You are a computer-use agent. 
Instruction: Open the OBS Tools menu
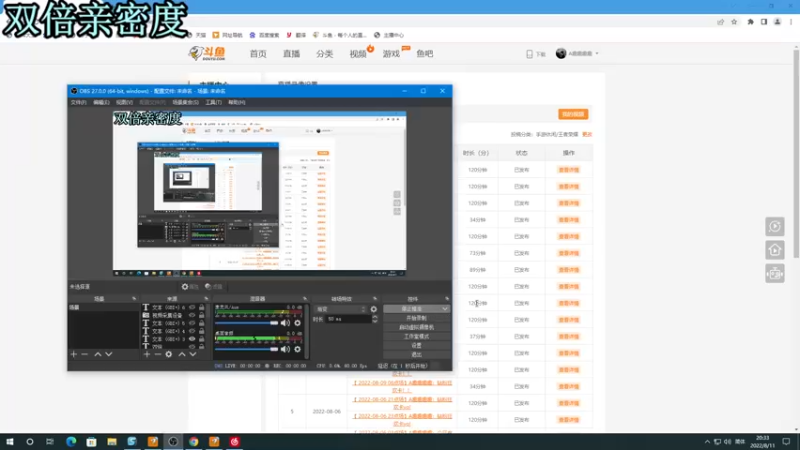[x=213, y=103]
